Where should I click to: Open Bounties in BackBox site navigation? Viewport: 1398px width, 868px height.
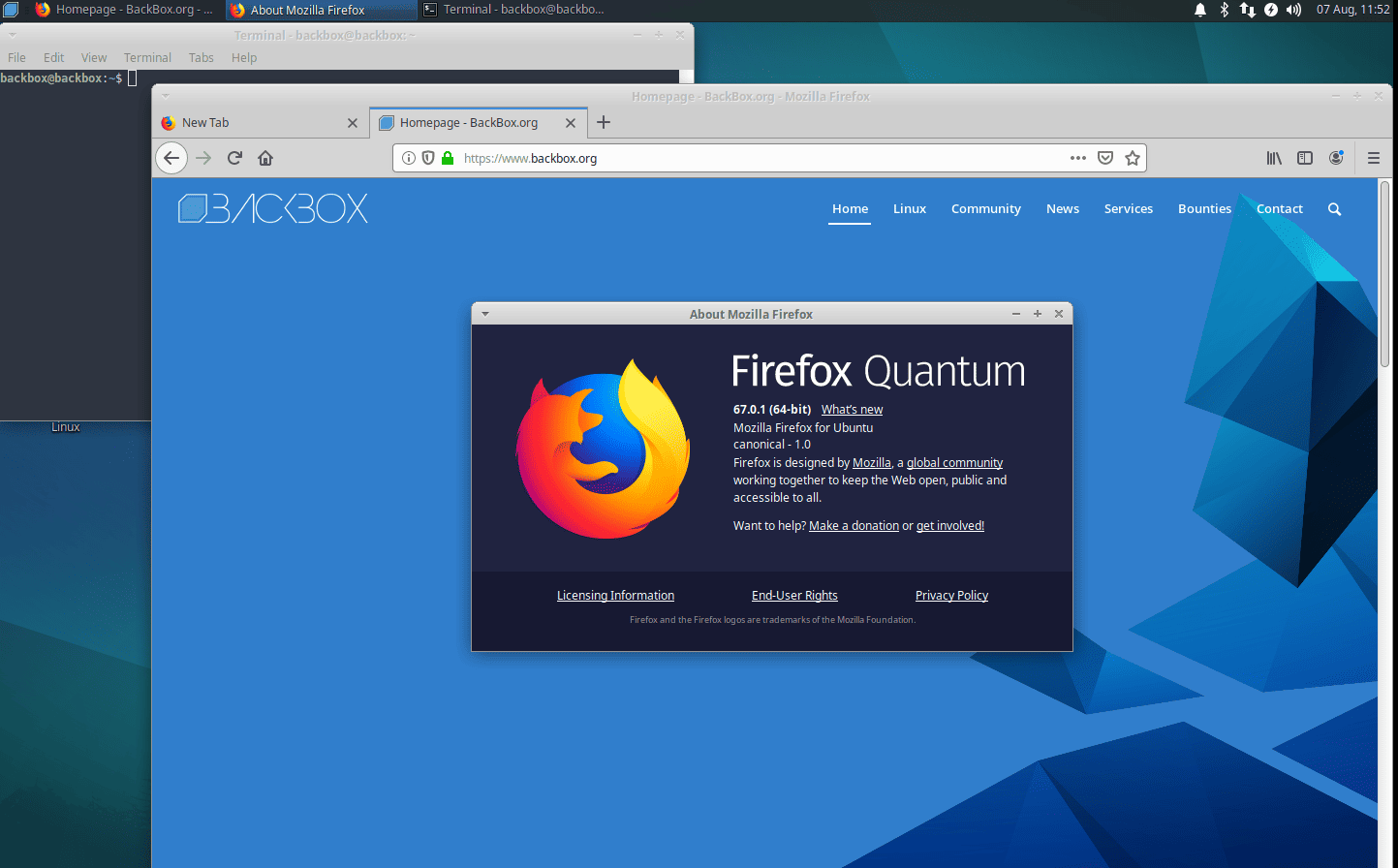(1204, 209)
